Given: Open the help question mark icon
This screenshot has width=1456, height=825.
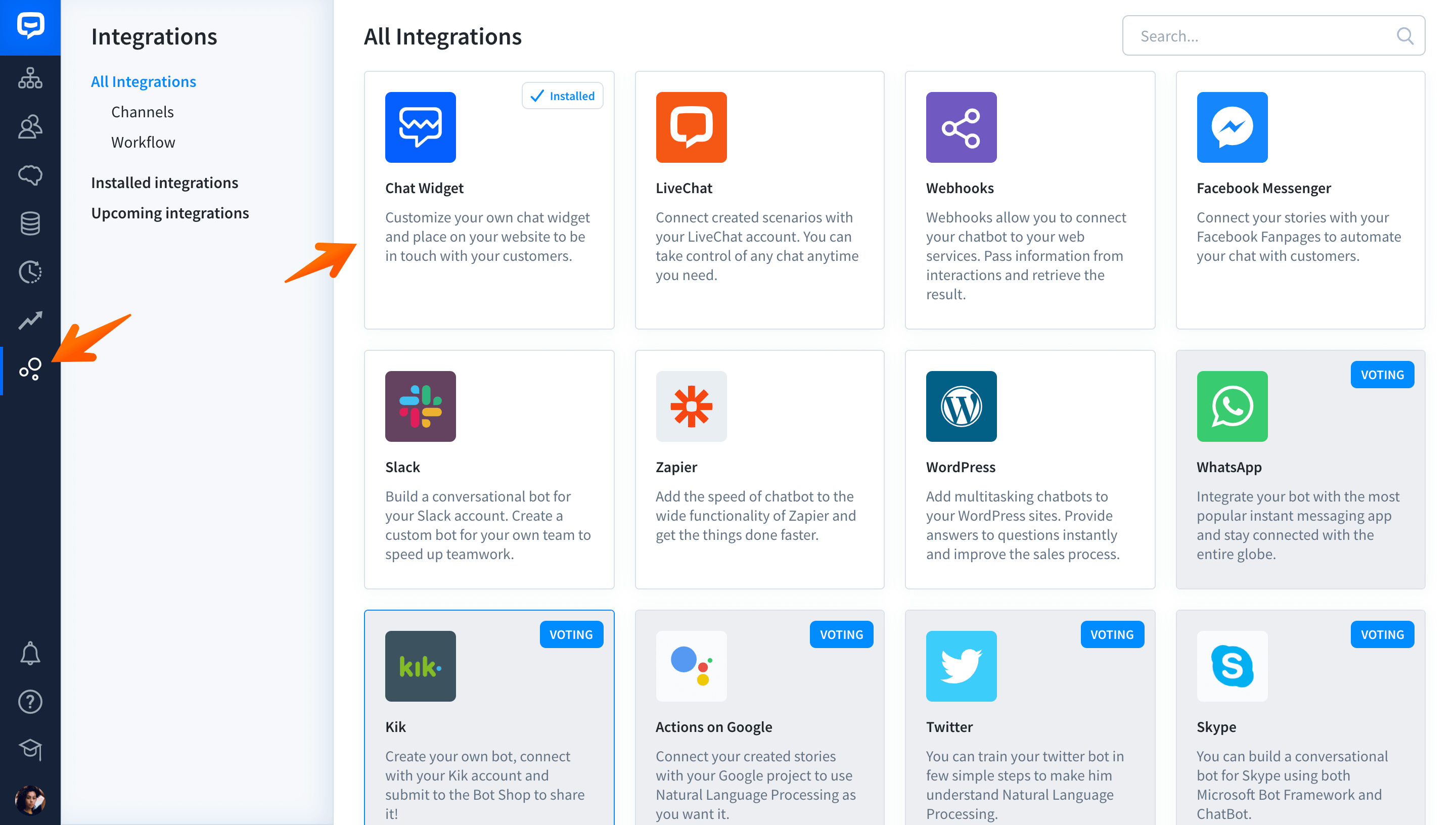Looking at the screenshot, I should [30, 702].
